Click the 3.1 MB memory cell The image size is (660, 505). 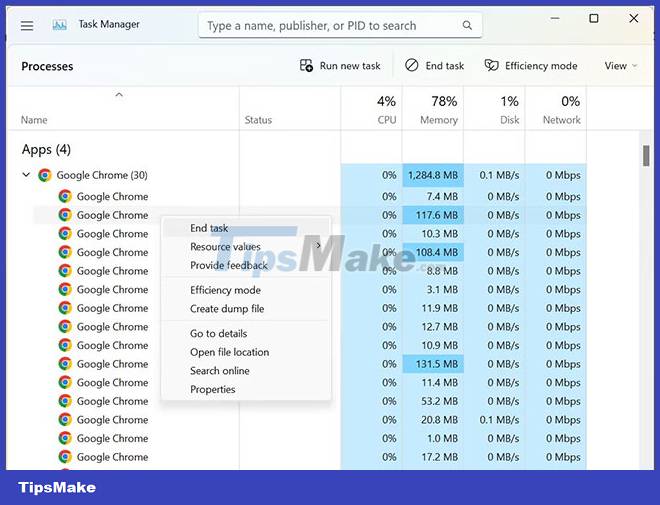(433, 290)
